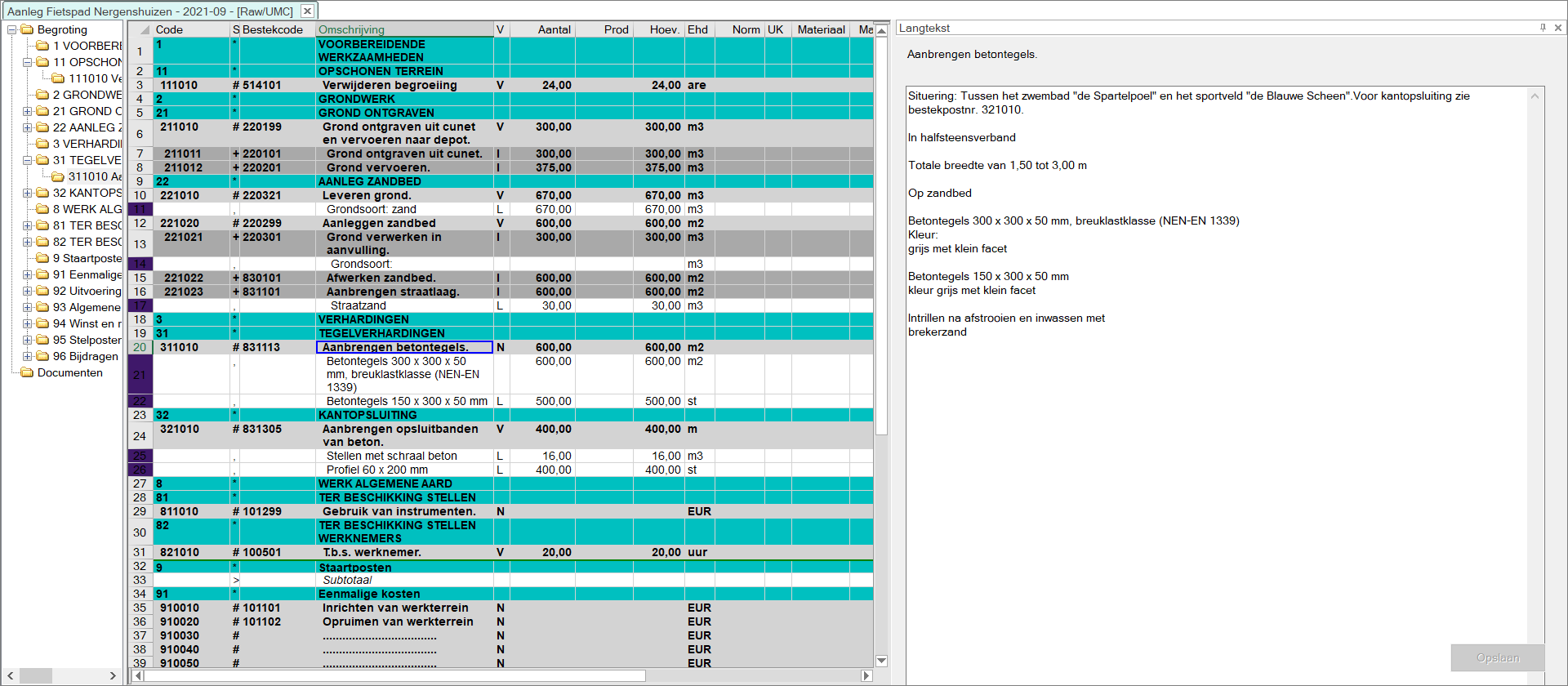Click the folder icon of 95 Stelposter node
Image resolution: width=1568 pixels, height=686 pixels.
point(42,340)
